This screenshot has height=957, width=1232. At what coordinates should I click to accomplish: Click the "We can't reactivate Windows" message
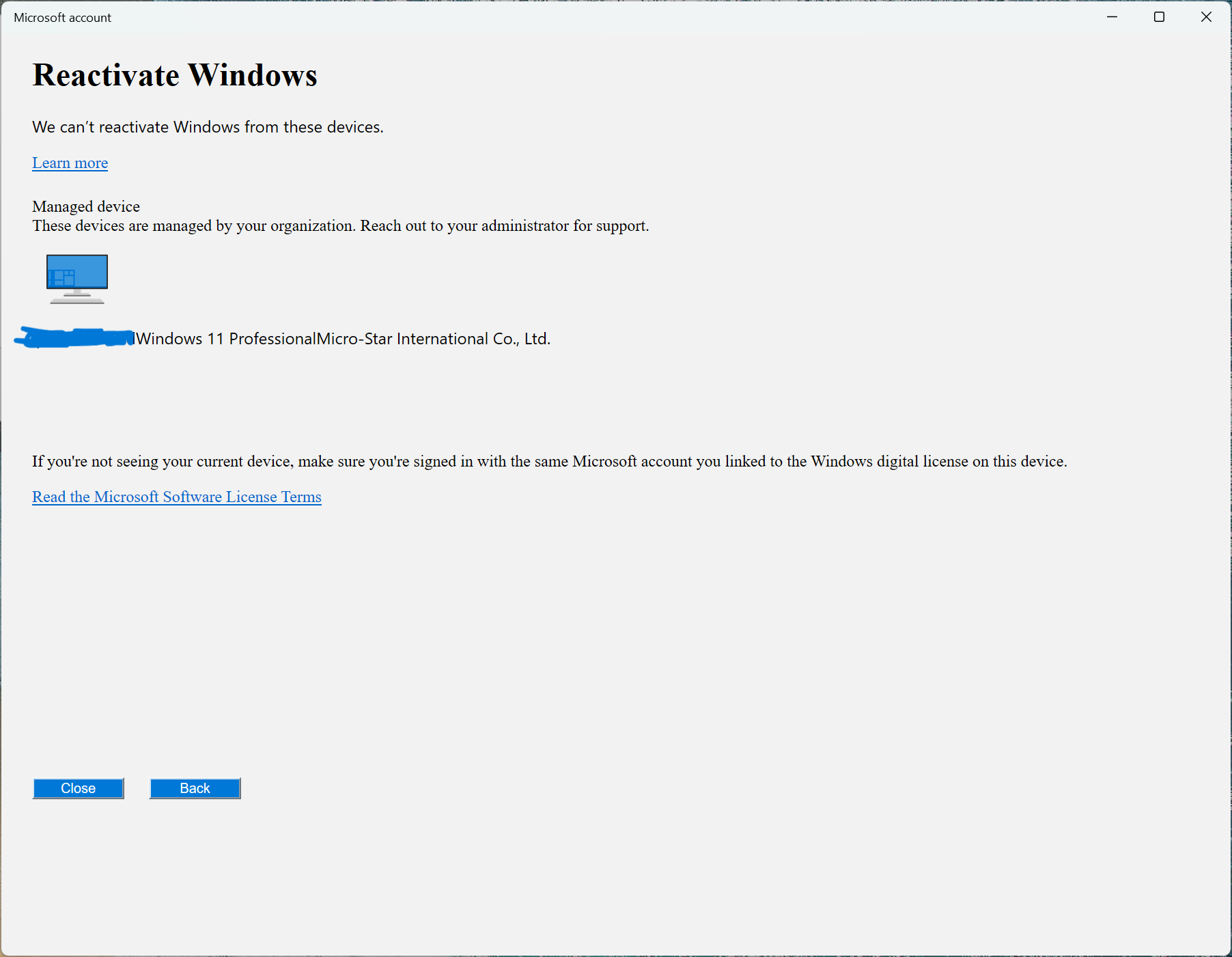tap(208, 127)
